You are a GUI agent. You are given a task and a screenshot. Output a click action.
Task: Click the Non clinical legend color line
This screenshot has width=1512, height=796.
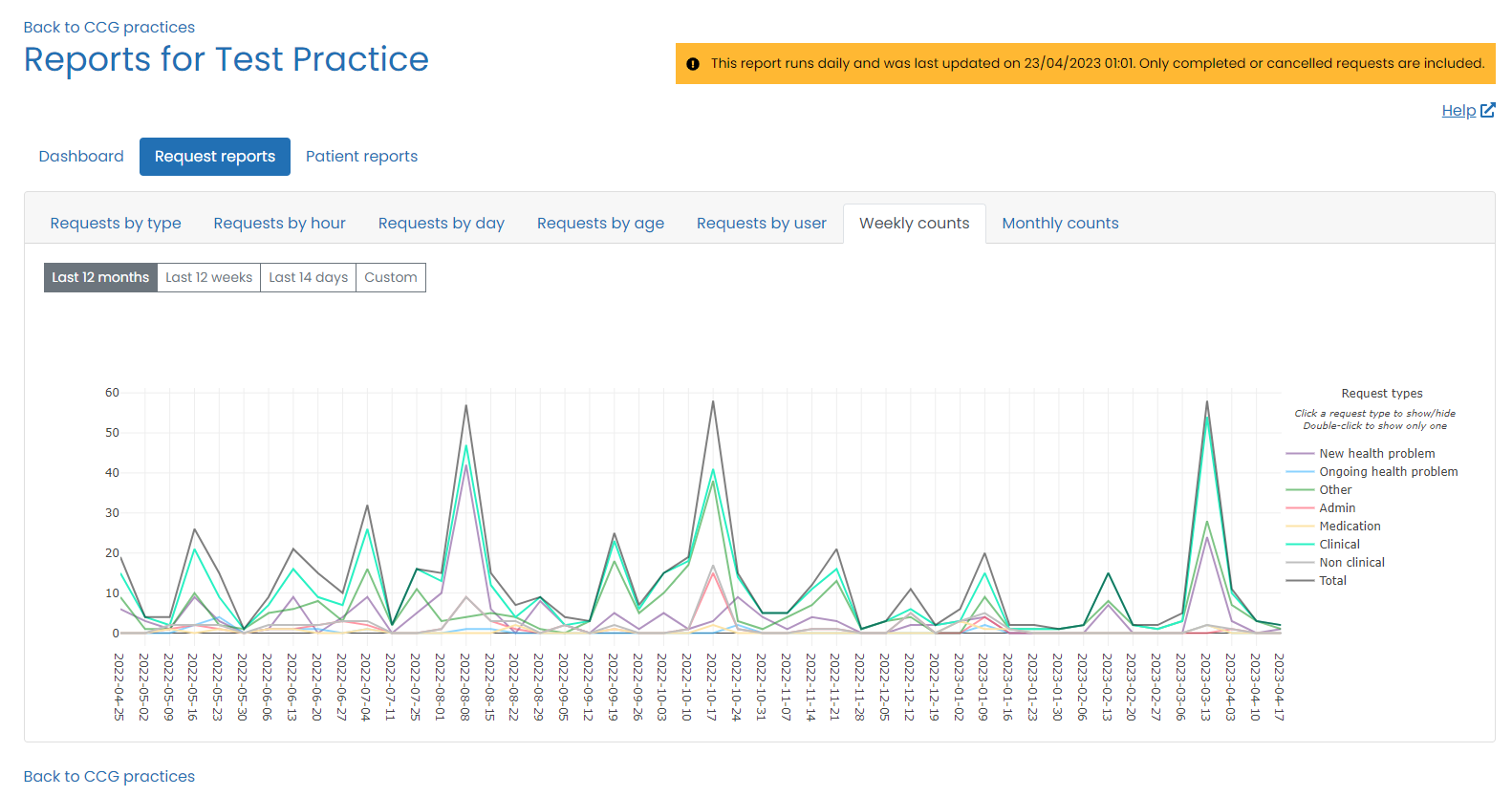1300,563
